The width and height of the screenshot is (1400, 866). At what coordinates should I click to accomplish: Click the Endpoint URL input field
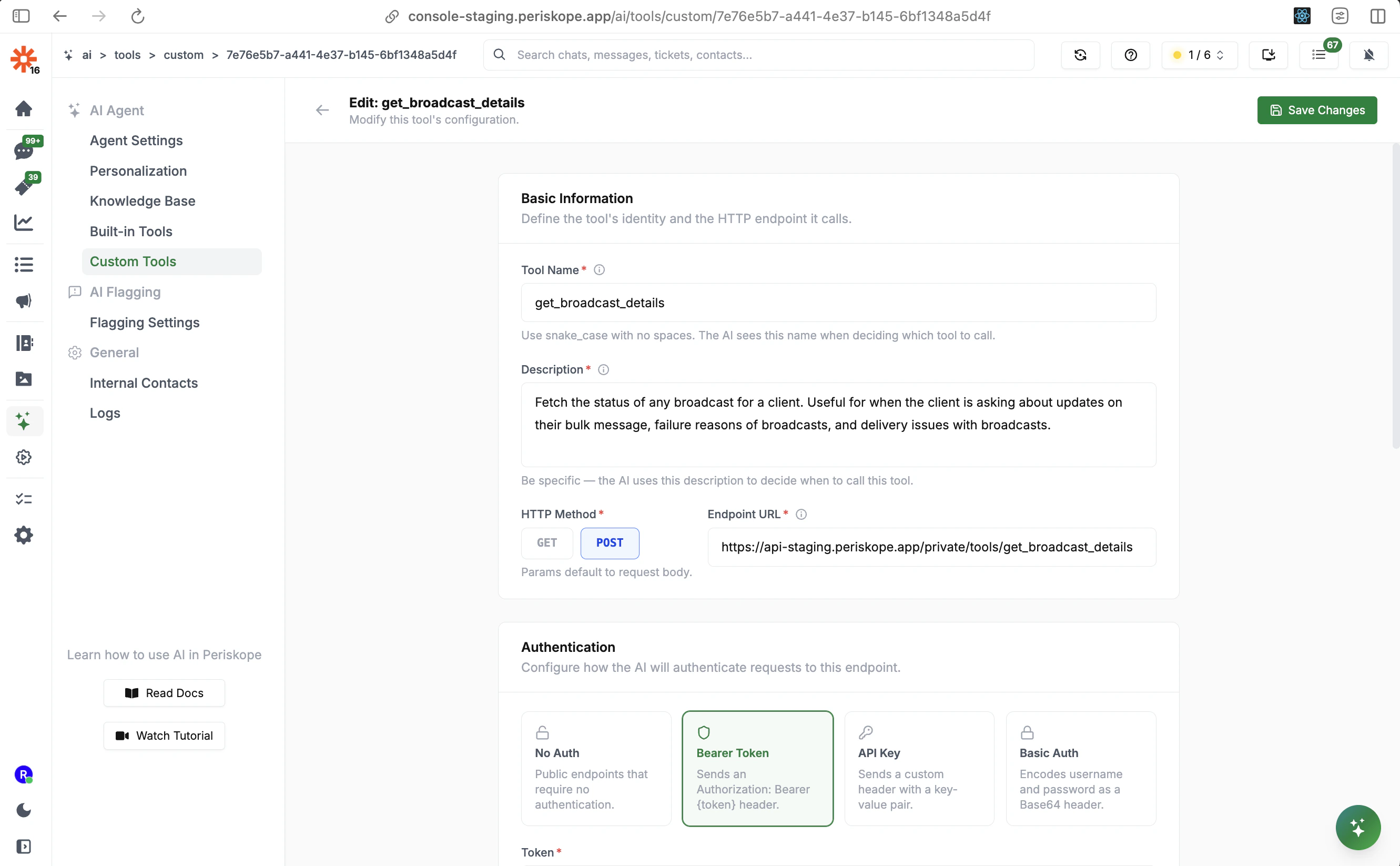(931, 547)
